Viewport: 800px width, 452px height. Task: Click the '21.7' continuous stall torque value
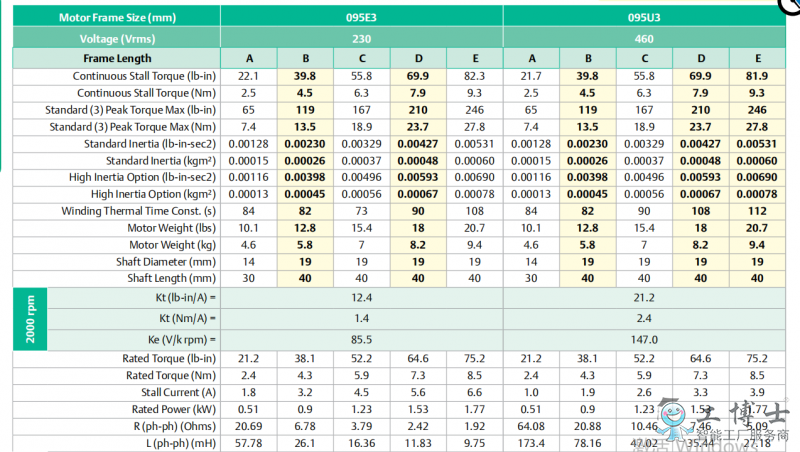click(x=531, y=76)
